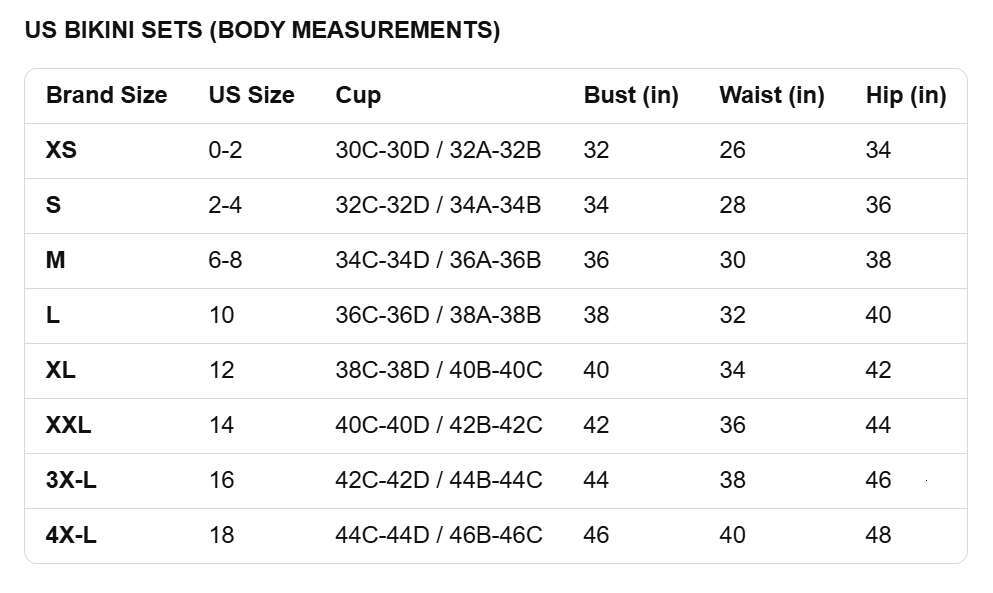Click the hip value in the 4X-L row
Image resolution: width=993 pixels, height=593 pixels.
pos(878,535)
